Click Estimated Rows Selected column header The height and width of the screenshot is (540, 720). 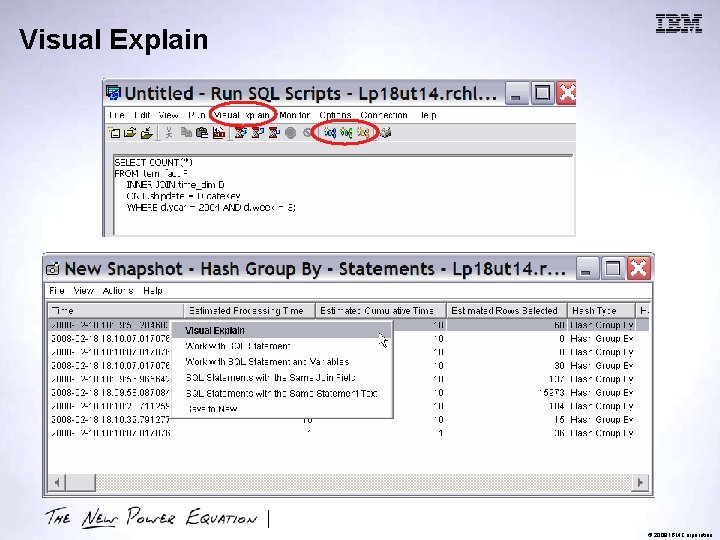[507, 310]
